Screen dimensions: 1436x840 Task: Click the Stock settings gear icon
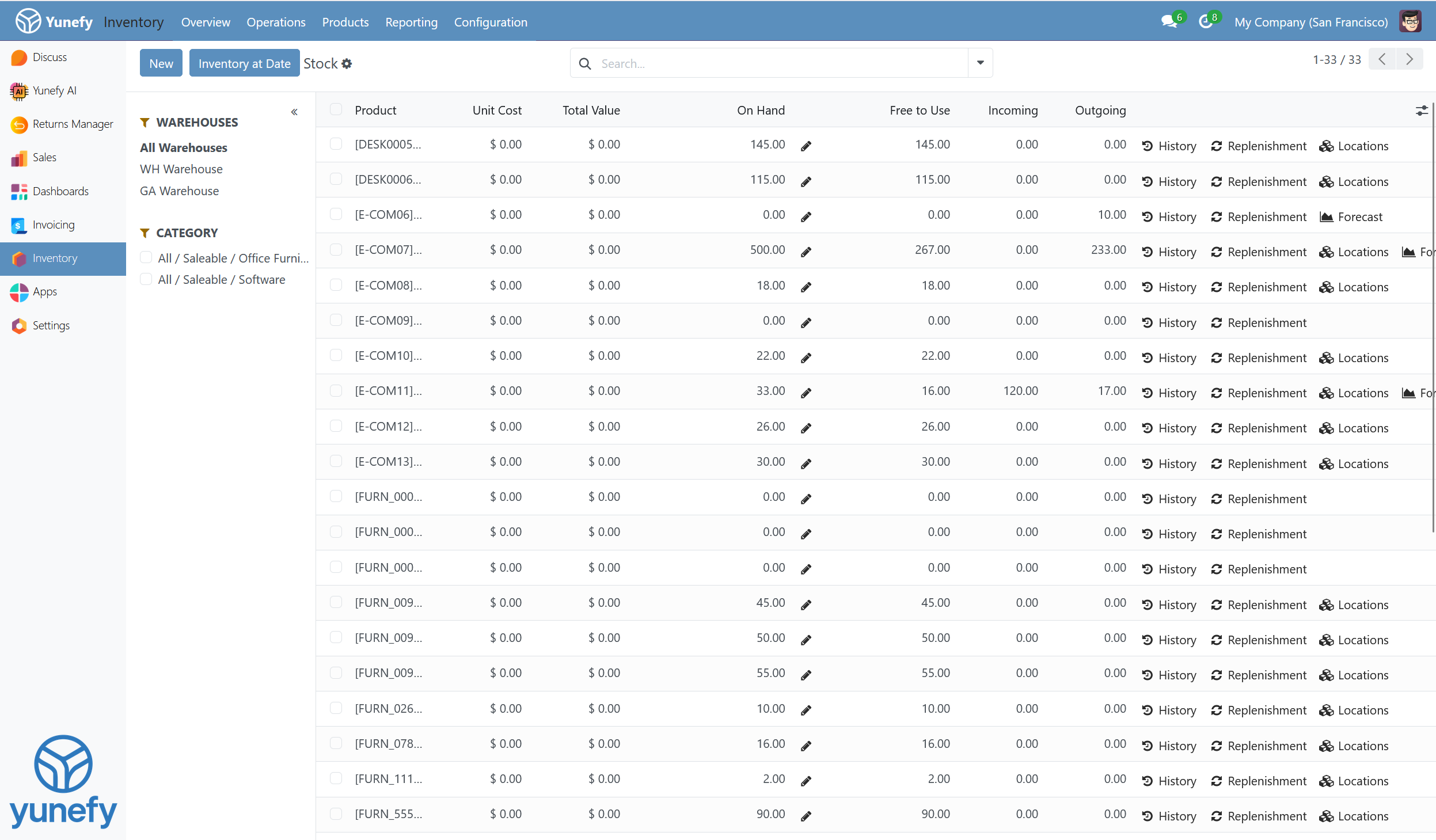tap(347, 64)
